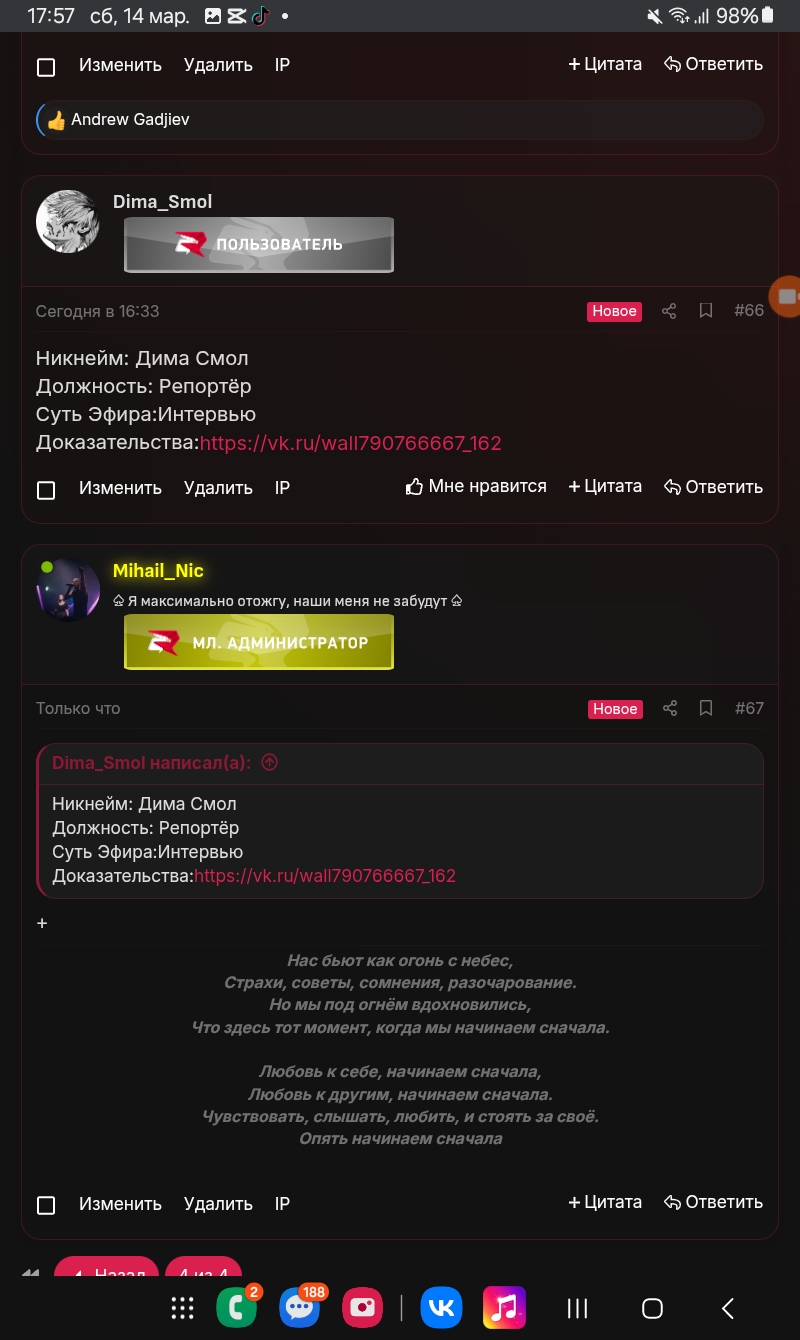Click Изменить on post #66
800x1340 pixels.
[x=120, y=488]
